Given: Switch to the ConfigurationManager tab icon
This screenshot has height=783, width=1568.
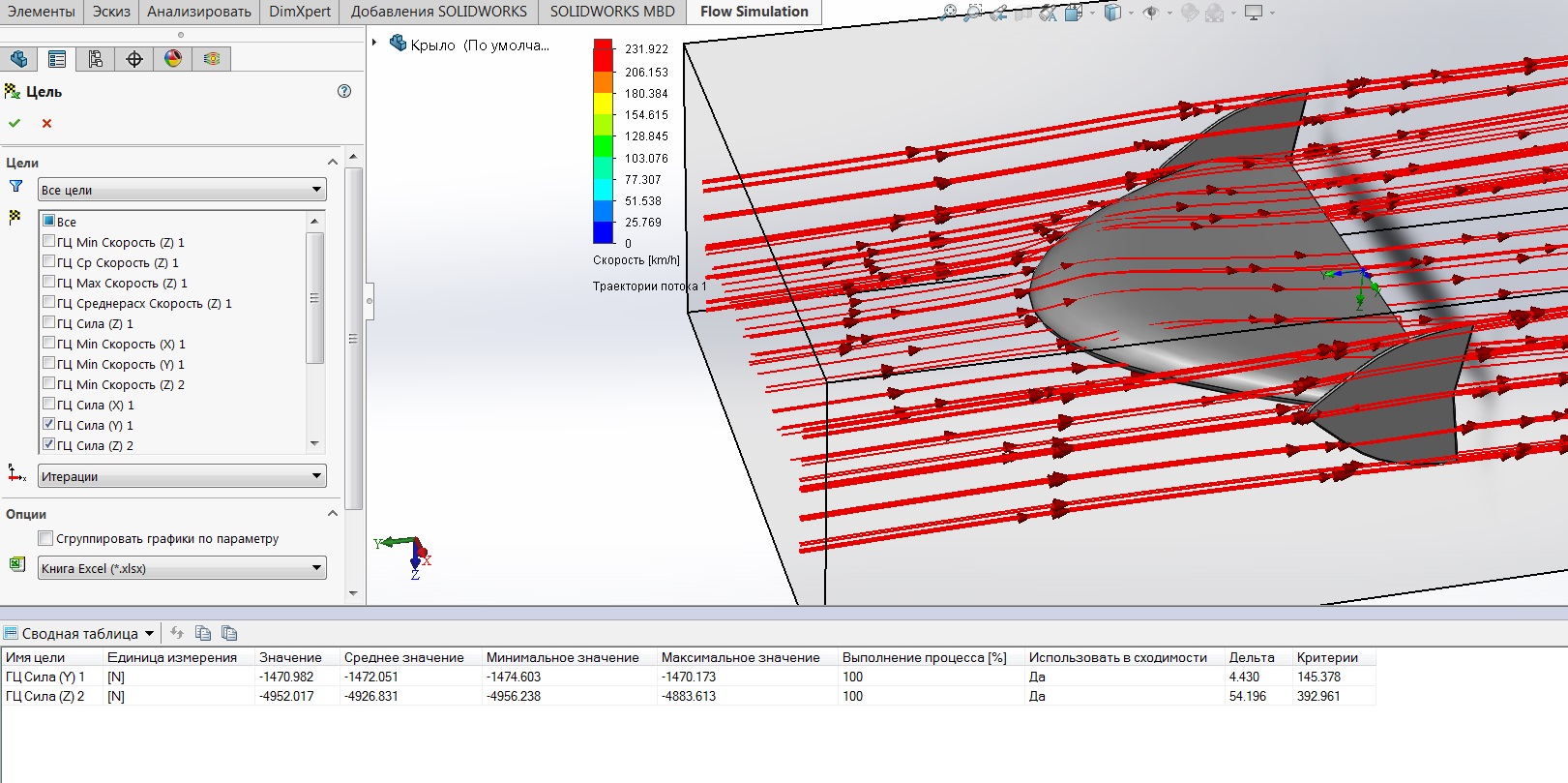Looking at the screenshot, I should click(x=96, y=59).
